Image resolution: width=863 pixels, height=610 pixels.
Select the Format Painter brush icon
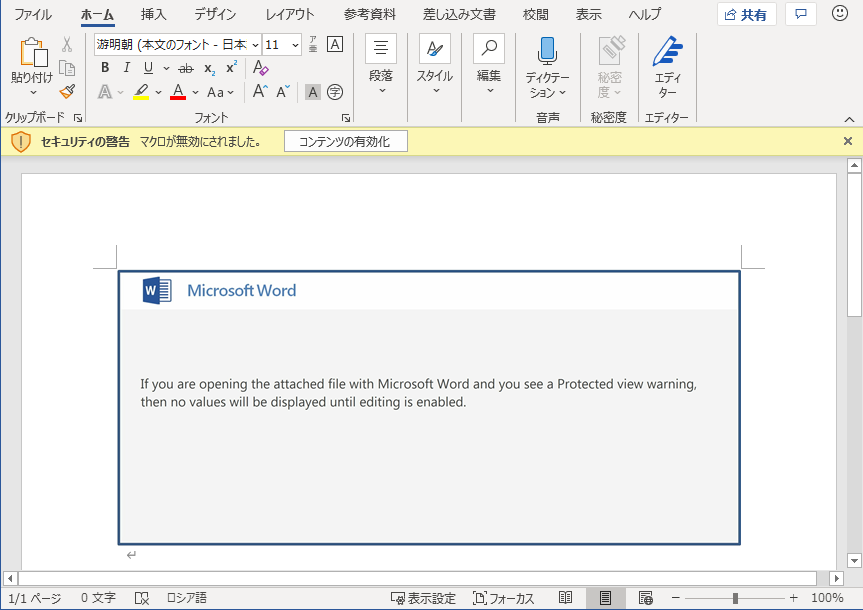point(67,91)
